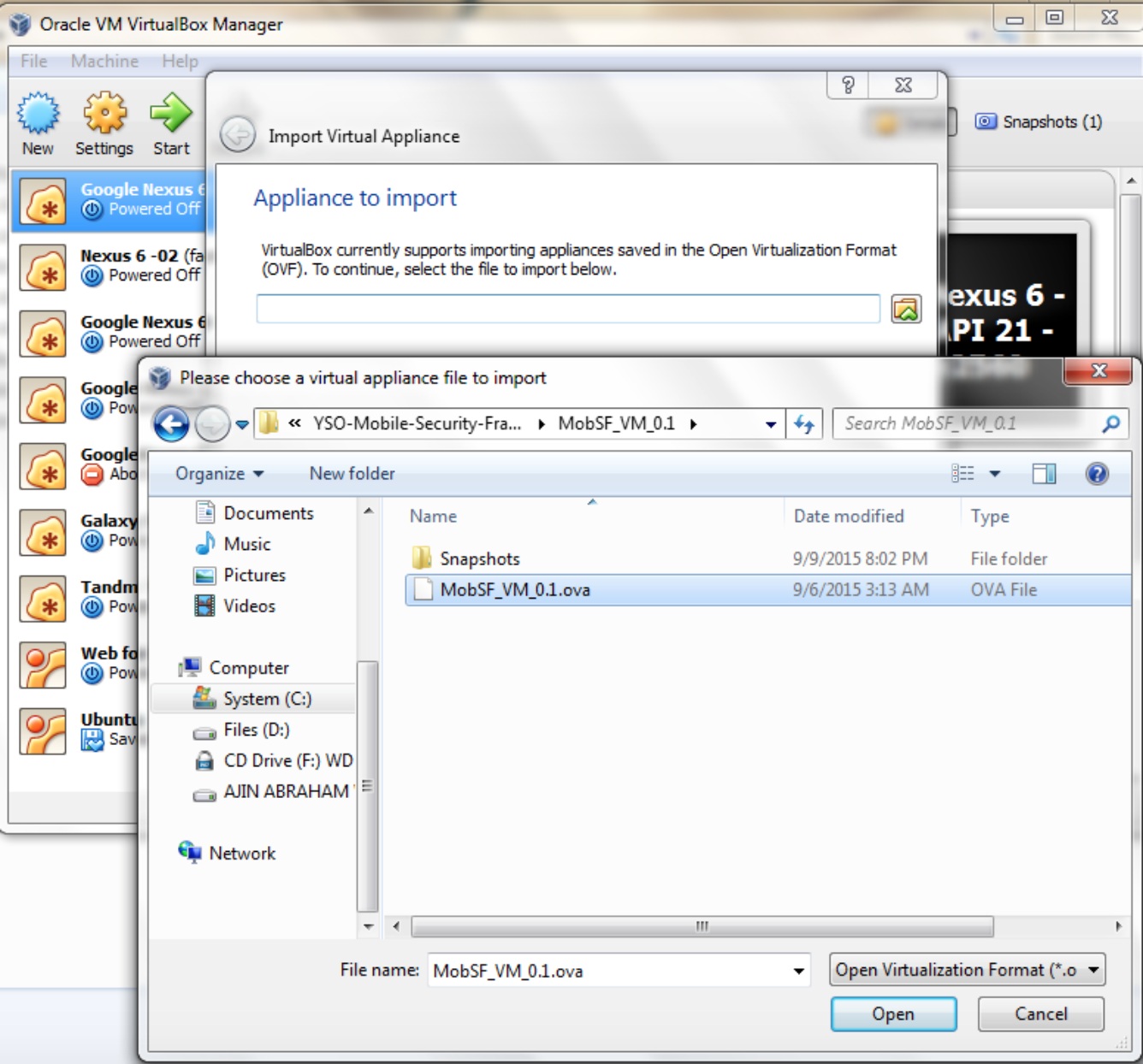Open recent locations dropdown arrow
The width and height of the screenshot is (1143, 1064).
pyautogui.click(x=242, y=424)
